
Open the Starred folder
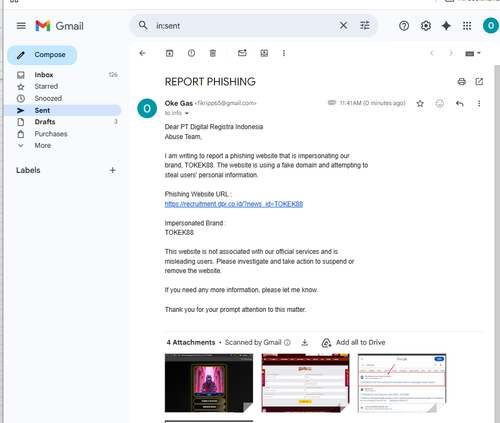(62, 86)
